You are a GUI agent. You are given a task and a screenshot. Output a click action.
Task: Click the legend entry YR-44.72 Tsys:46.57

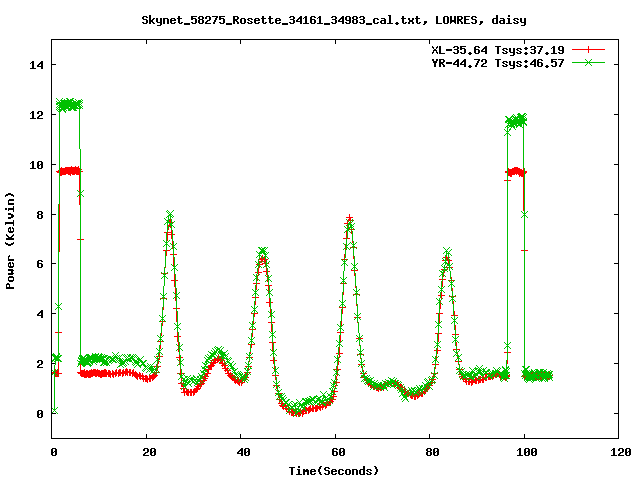tap(498, 63)
